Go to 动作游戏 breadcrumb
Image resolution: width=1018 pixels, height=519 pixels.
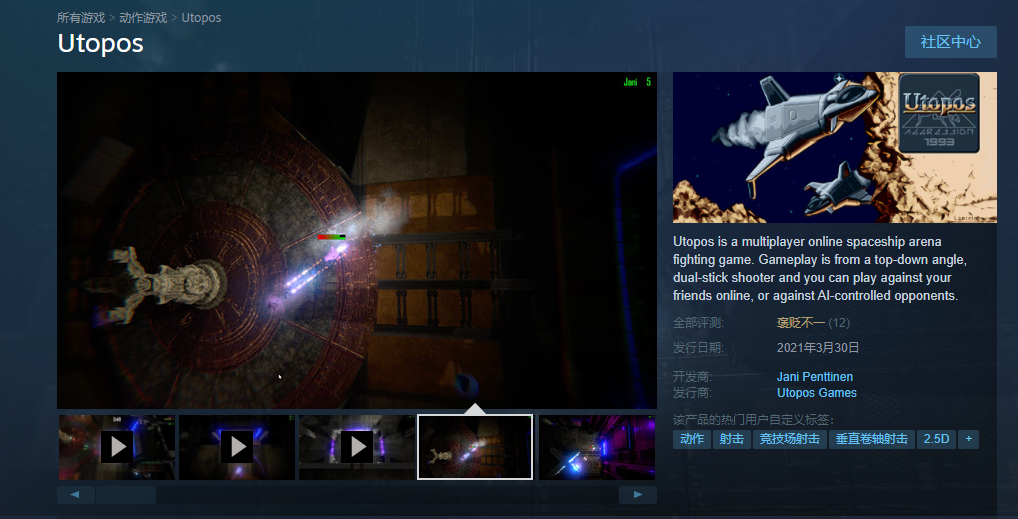tap(143, 18)
